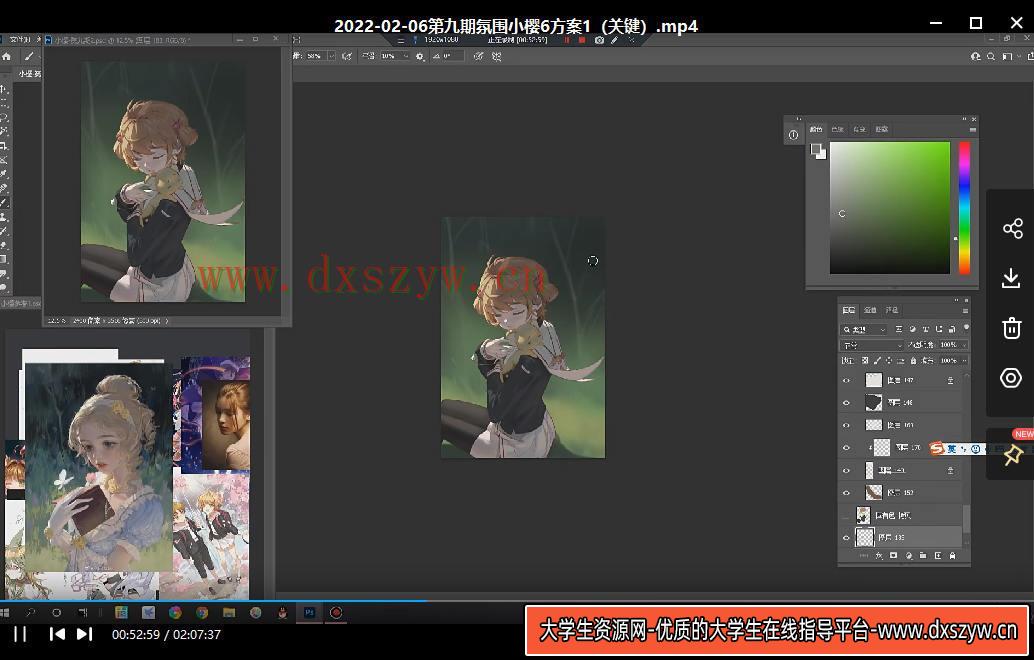Open File Explorer from the taskbar
Screen dimensions: 1034x660
(x=229, y=613)
